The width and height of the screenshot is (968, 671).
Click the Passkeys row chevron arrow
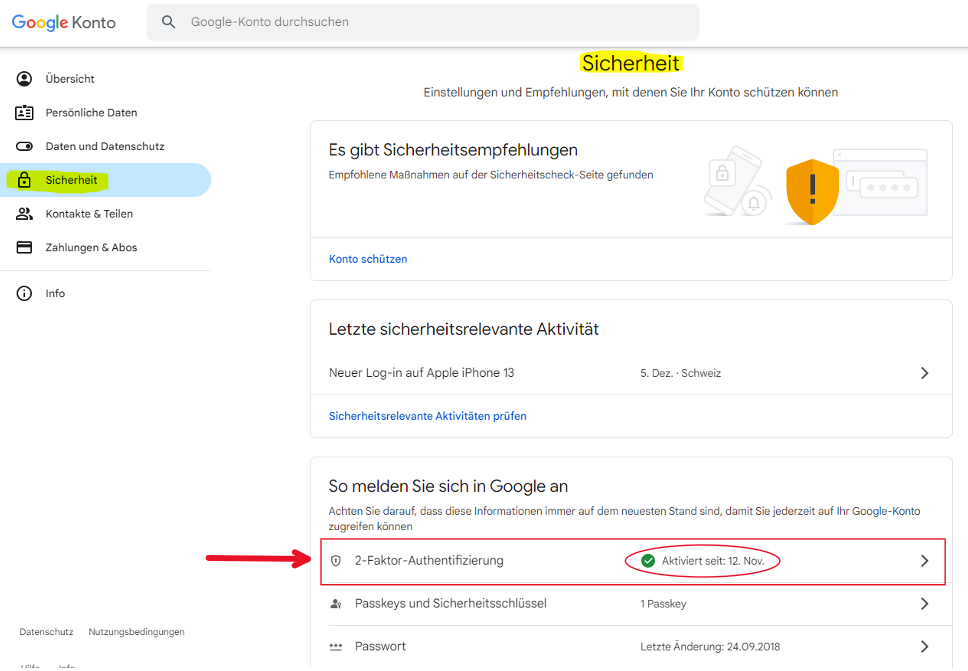924,604
